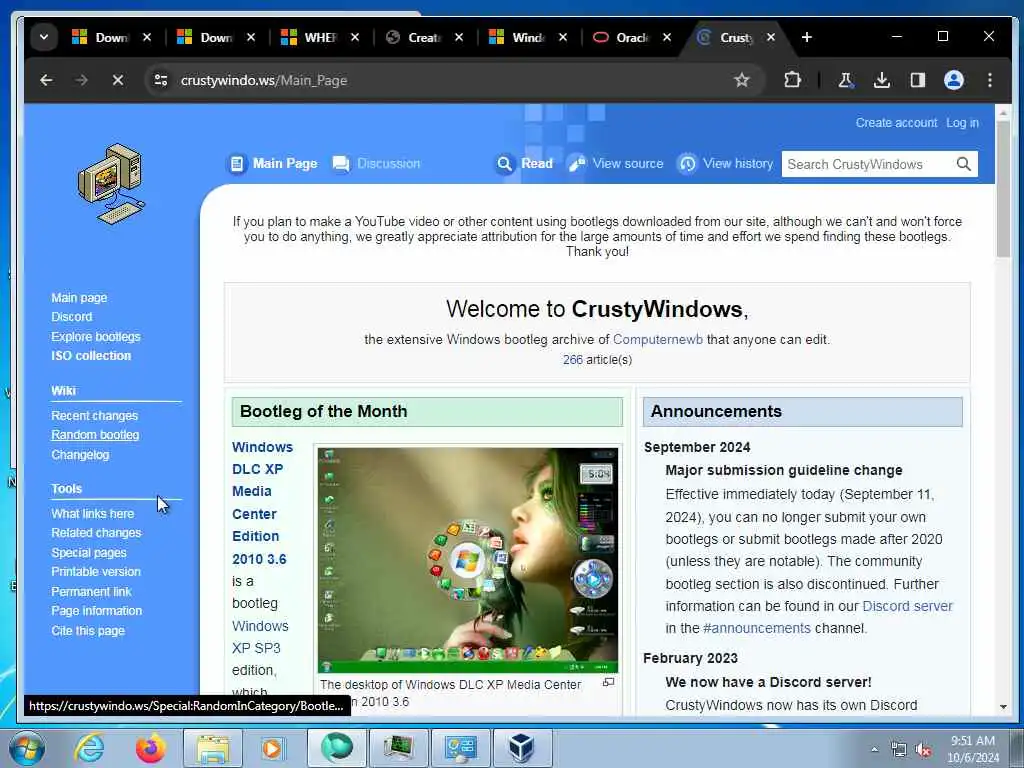Switch to the first Down tab
Viewport: 1024px width, 768px height.
point(101,37)
